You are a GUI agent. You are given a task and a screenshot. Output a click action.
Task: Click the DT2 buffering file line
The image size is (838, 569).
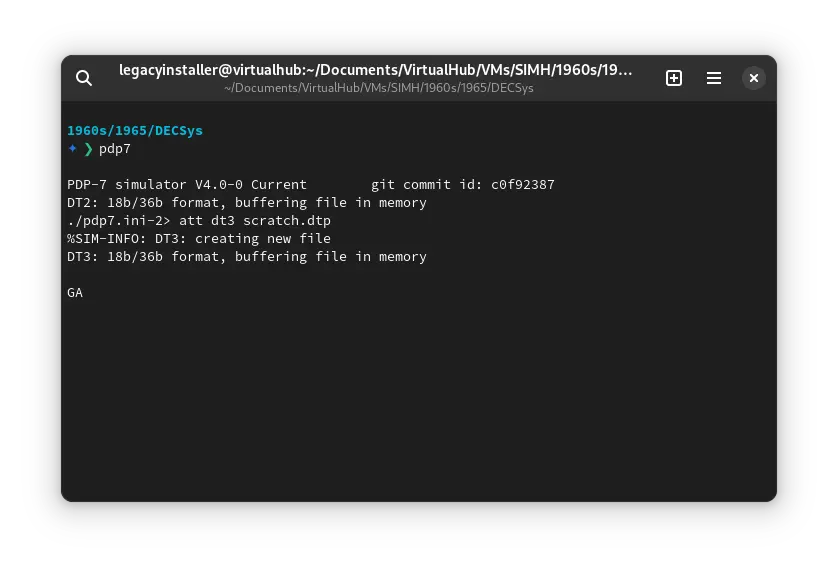(246, 203)
